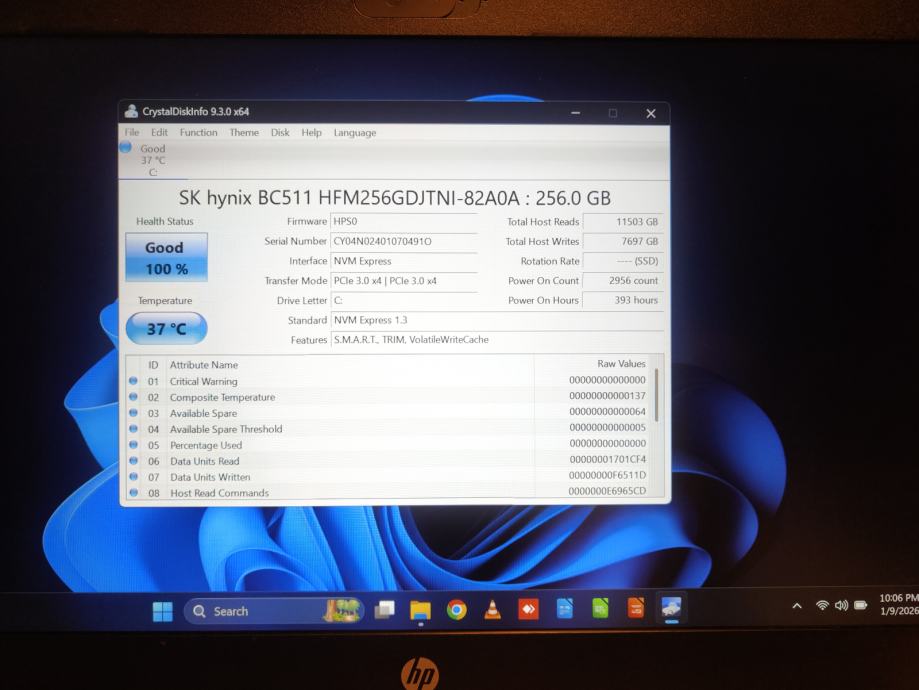Click the Features field with S.M.A.R.T., TRIM

pyautogui.click(x=497, y=340)
